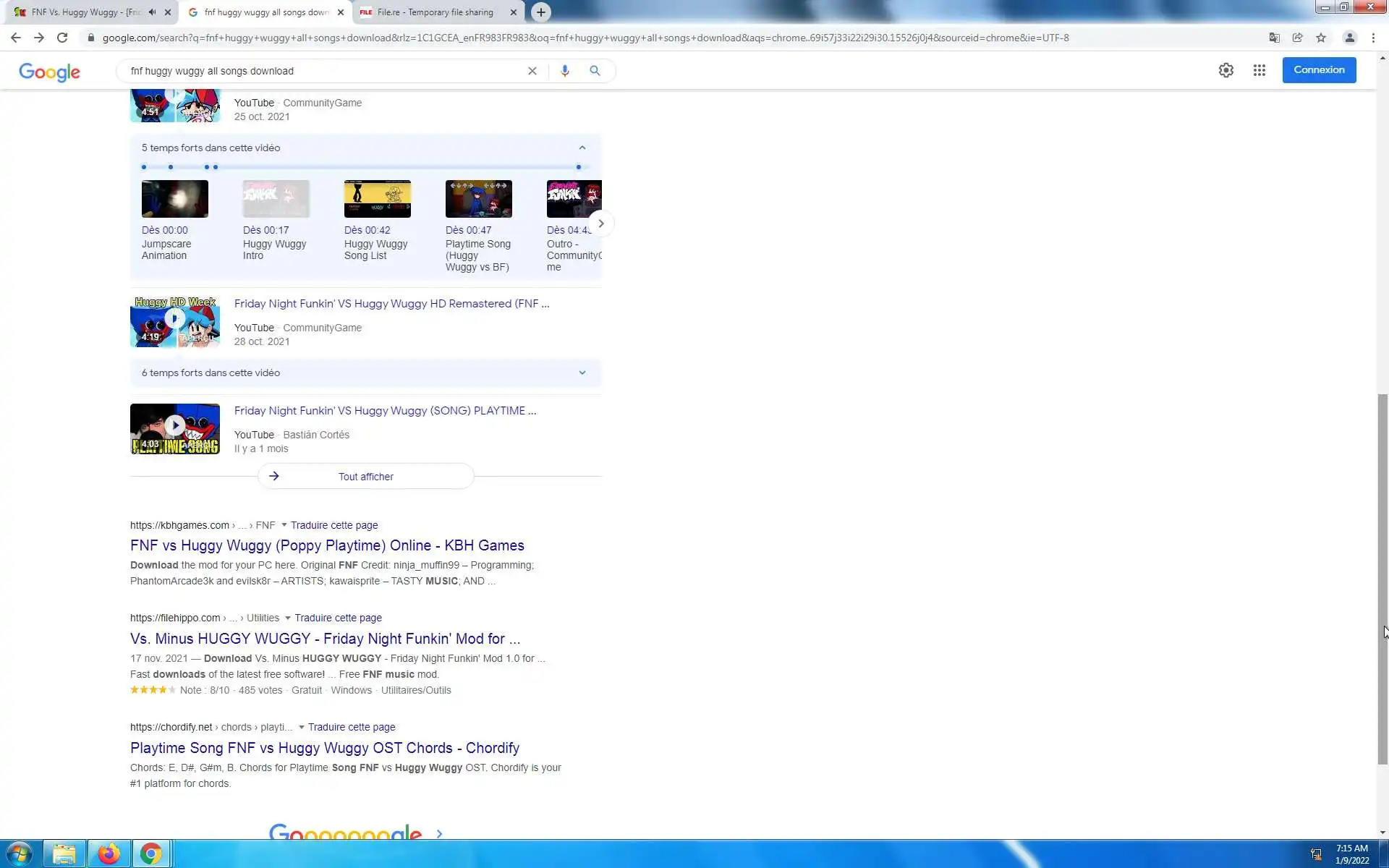The width and height of the screenshot is (1389, 868).
Task: Click the blue search magnifier icon
Action: [595, 71]
